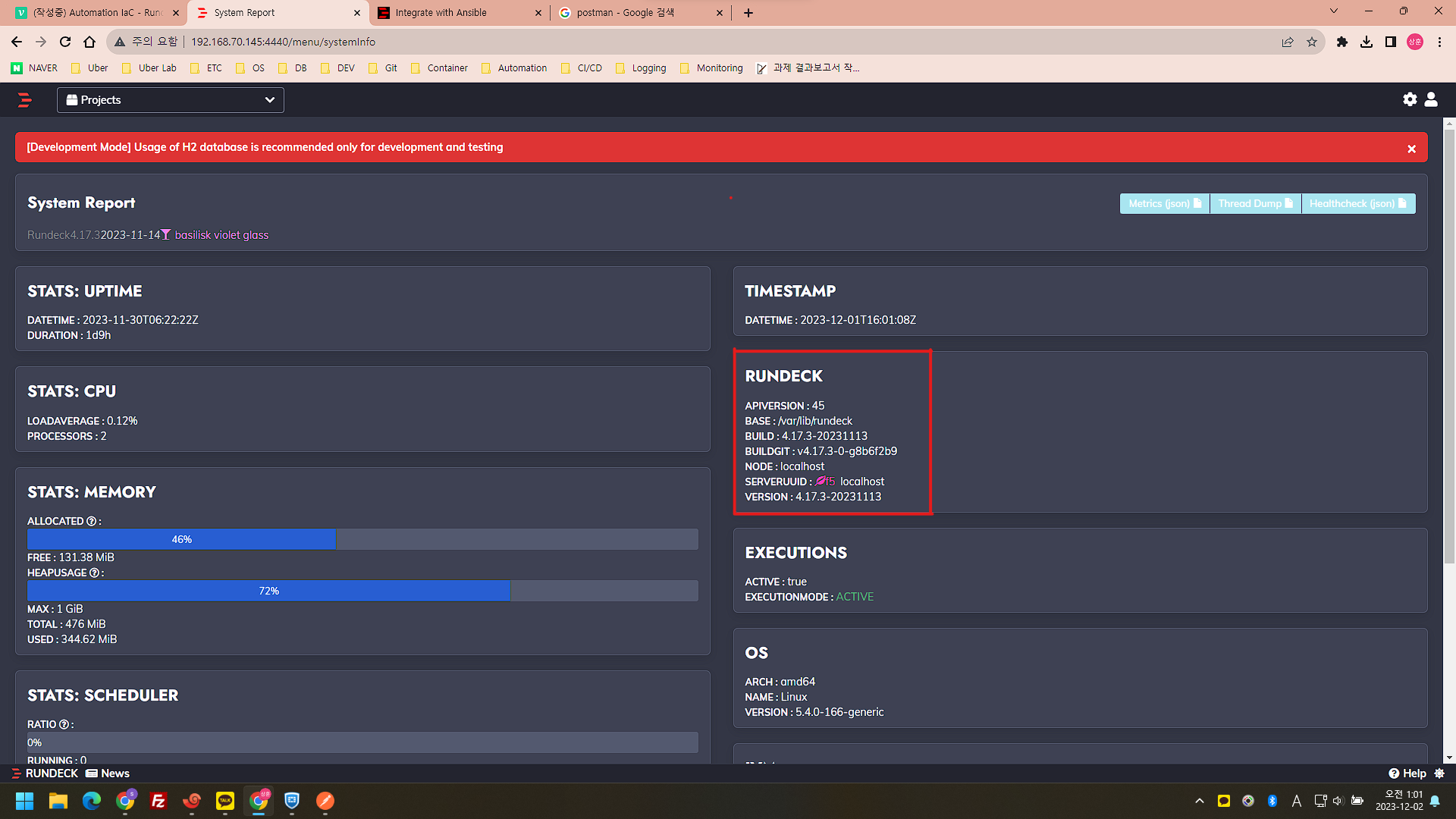Image resolution: width=1456 pixels, height=819 pixels.
Task: Open the Uber Lab bookmark folder
Action: click(149, 68)
